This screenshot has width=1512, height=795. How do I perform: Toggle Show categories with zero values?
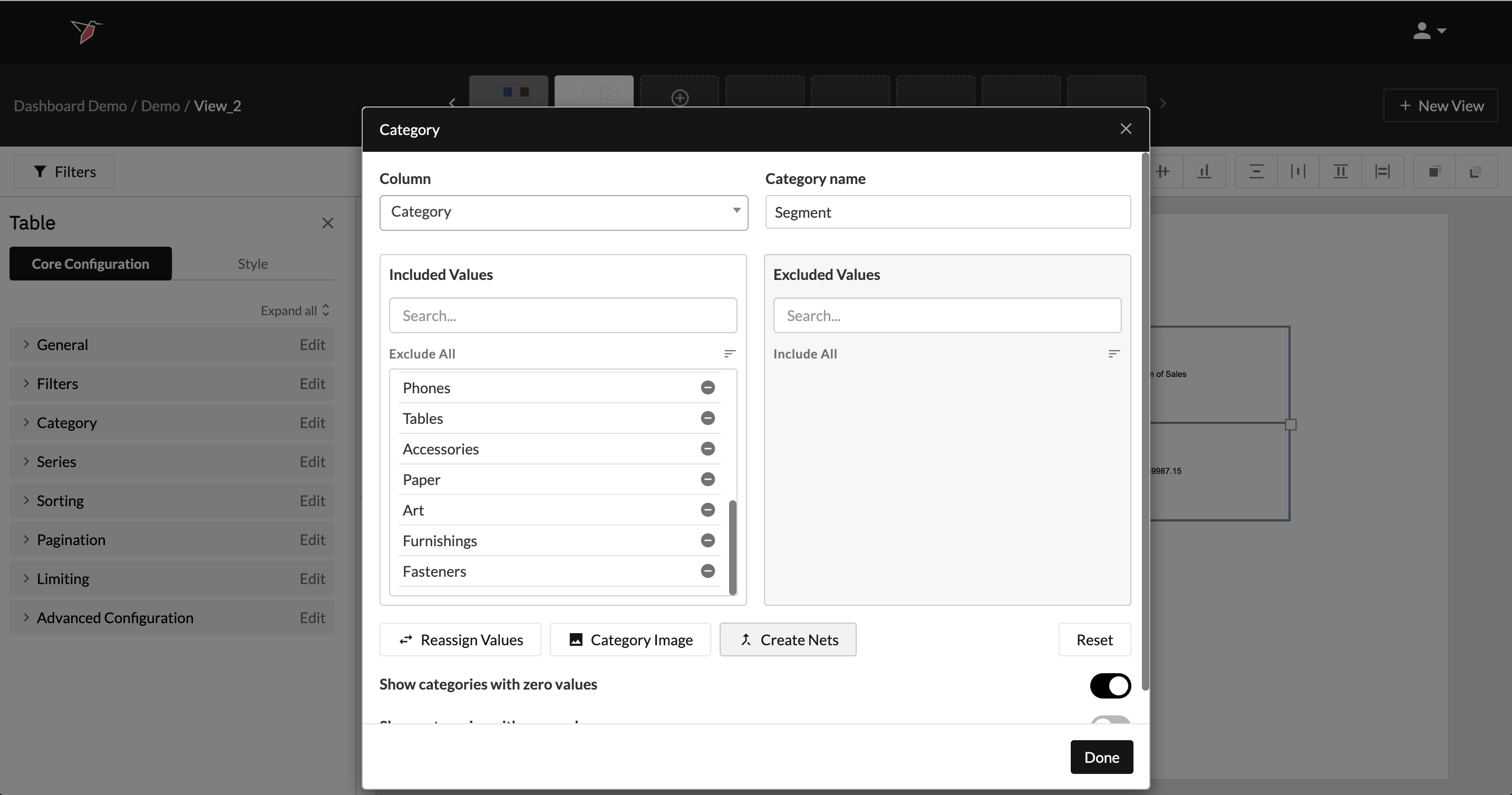(x=1109, y=685)
